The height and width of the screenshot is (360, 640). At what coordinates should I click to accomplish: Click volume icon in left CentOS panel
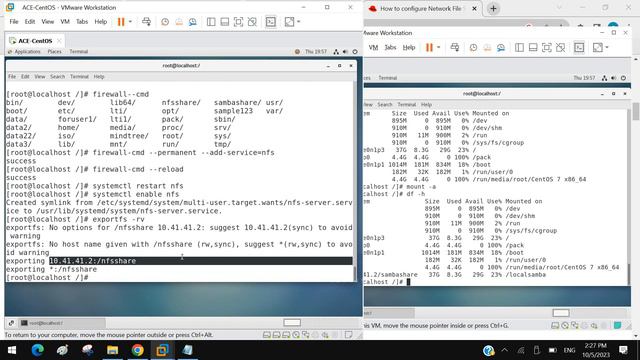[x=345, y=51]
